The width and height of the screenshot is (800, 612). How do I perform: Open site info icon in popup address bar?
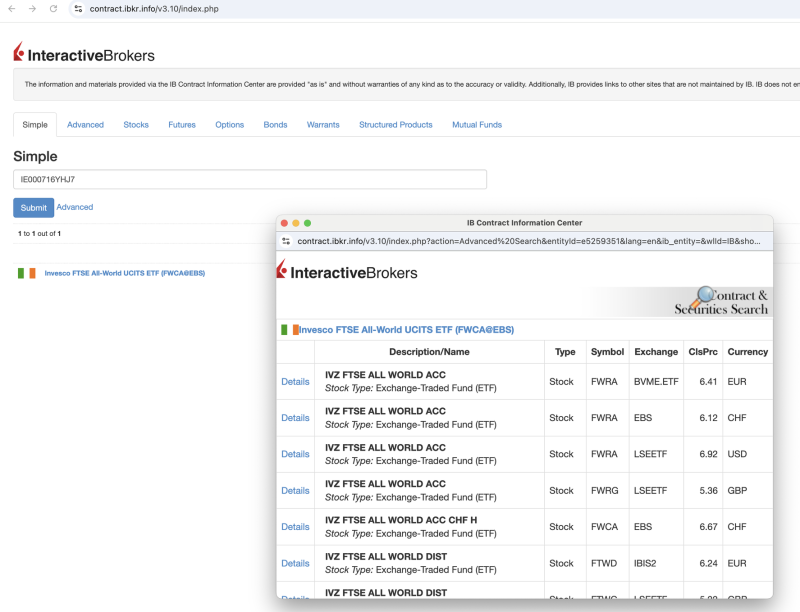(286, 241)
